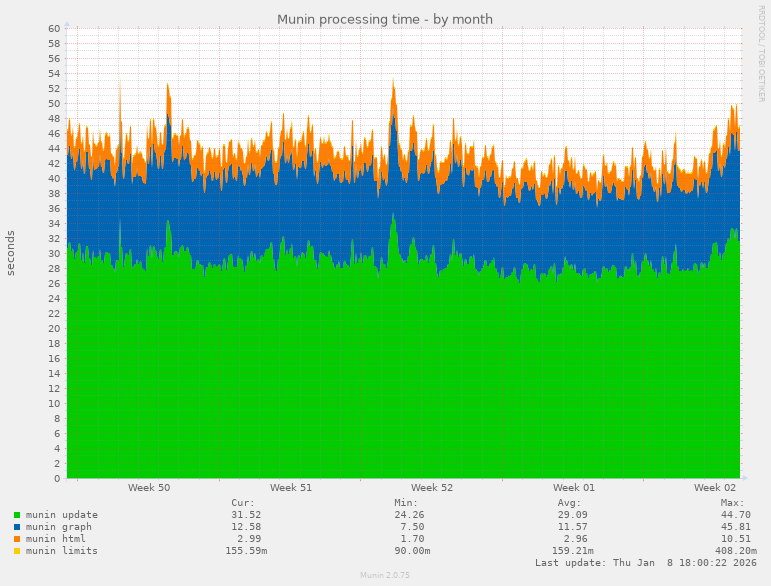Select the 'munin update' legend label
The width and height of the screenshot is (771, 586).
pos(62,515)
